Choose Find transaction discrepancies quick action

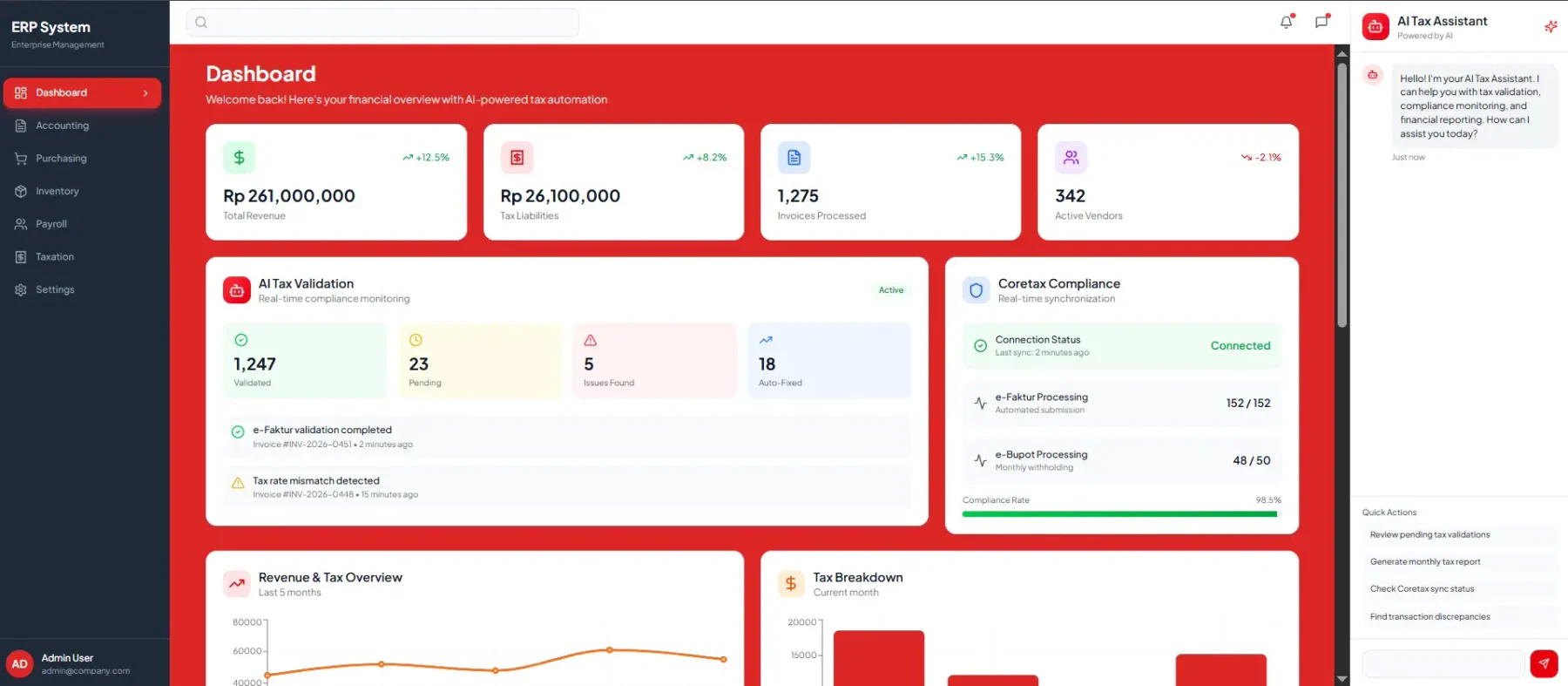pos(1460,617)
